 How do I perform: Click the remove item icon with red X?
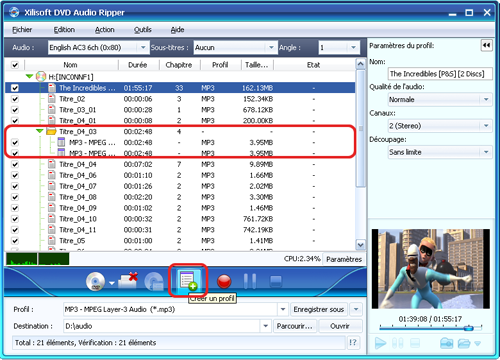point(128,280)
